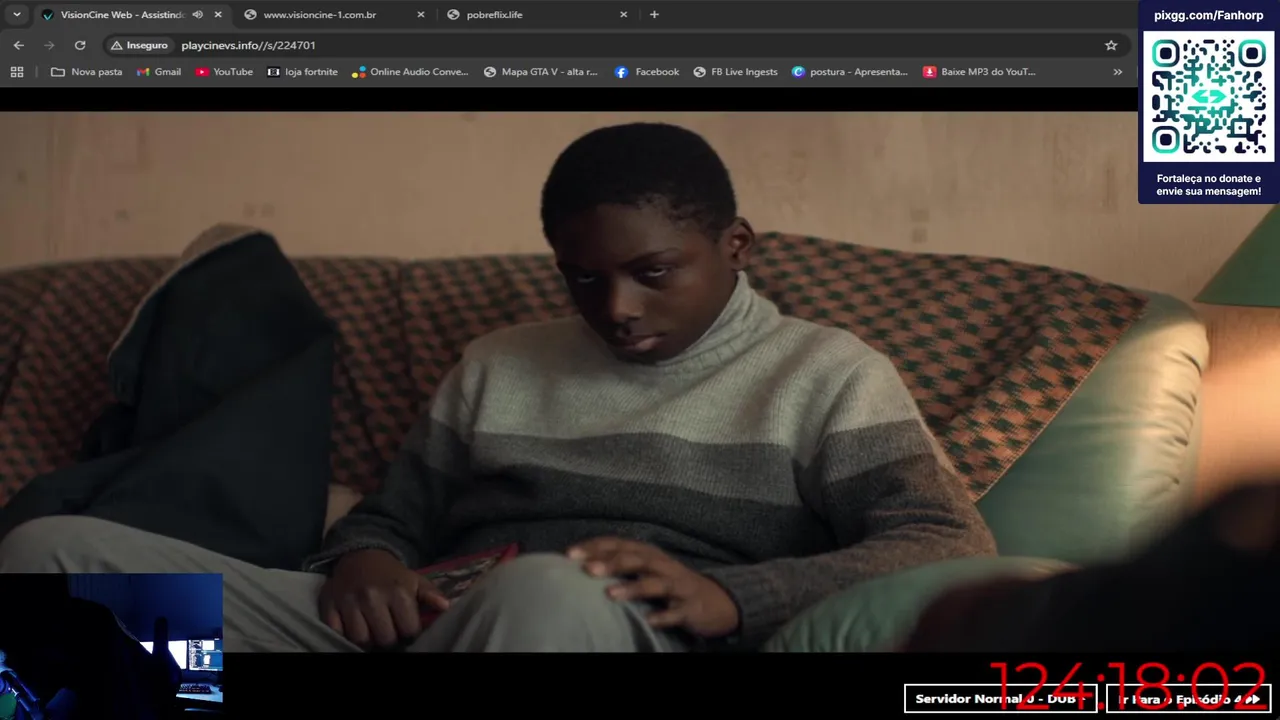Open the YouTube bookmark

(x=224, y=72)
